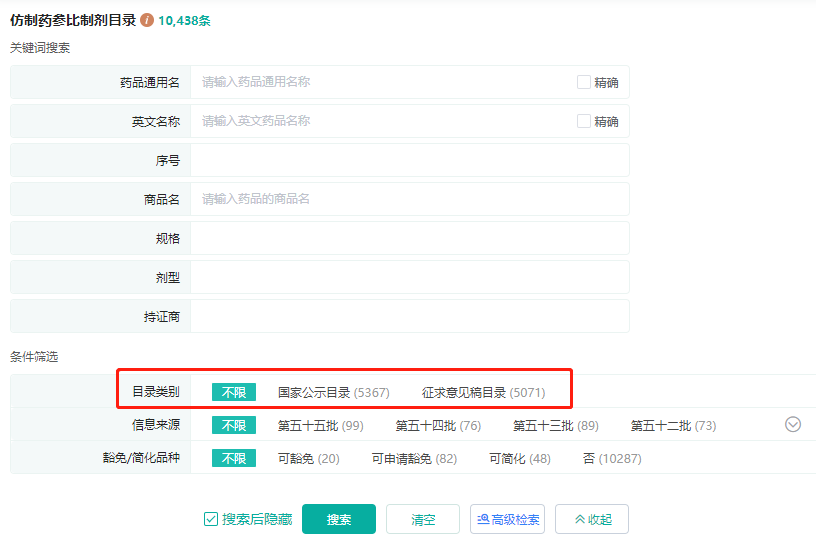The image size is (816, 546).
Task: Pick 可申请豁免 (82) filter
Action: coord(414,458)
